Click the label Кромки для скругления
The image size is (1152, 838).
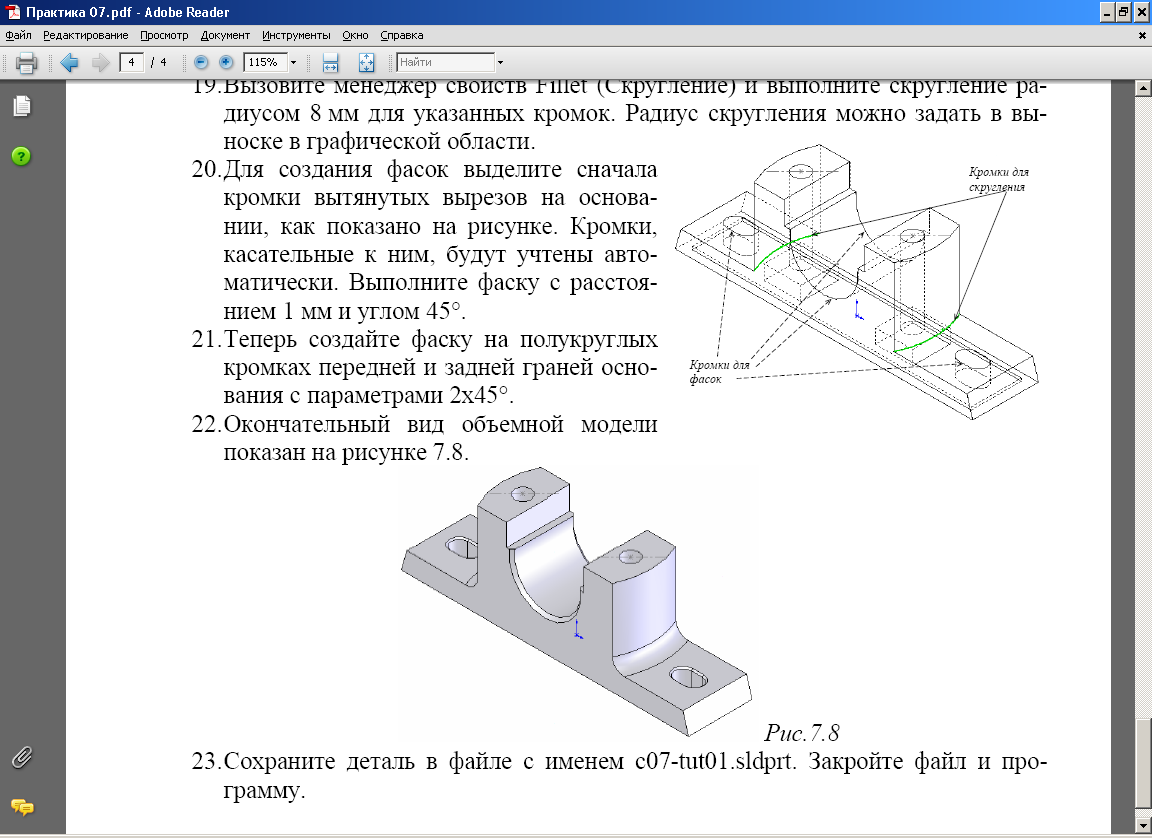[x=998, y=179]
